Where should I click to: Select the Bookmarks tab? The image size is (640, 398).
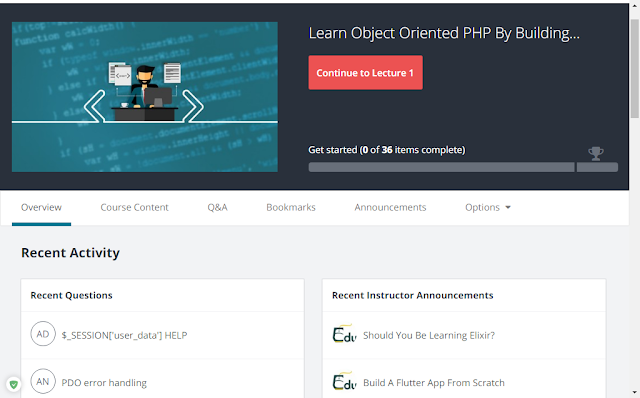tap(291, 207)
